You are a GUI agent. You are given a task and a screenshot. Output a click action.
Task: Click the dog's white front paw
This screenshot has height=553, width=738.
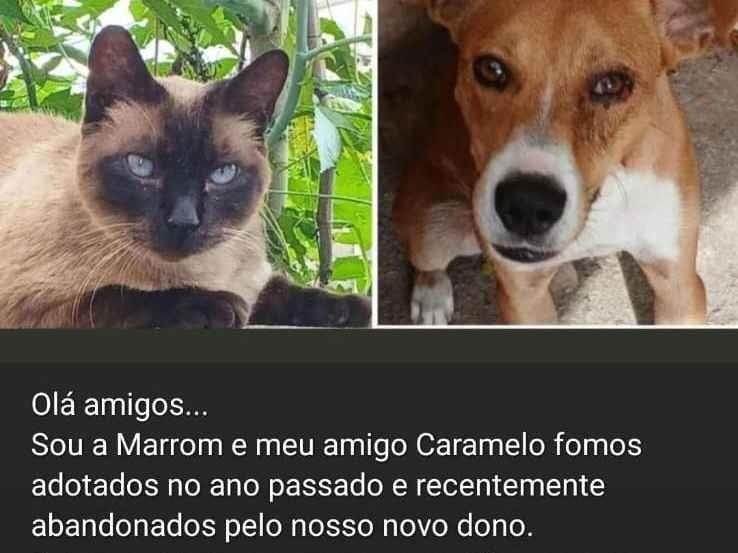click(x=431, y=297)
